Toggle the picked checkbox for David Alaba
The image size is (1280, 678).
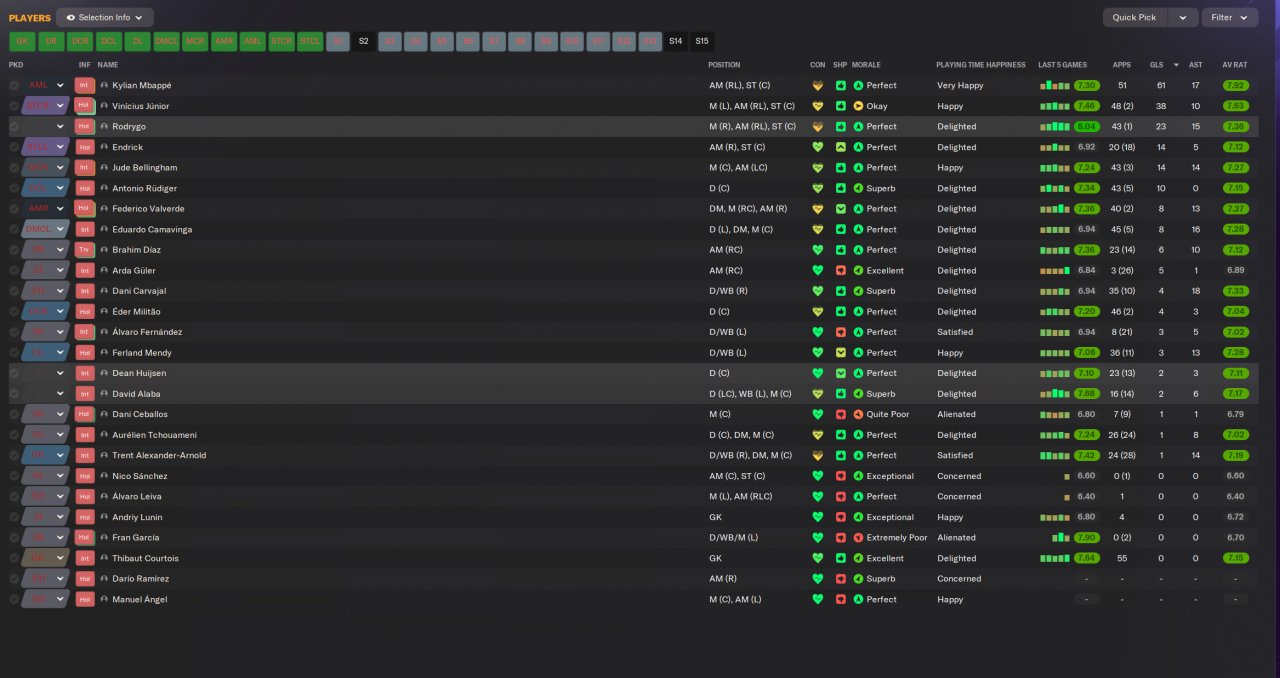click(14, 394)
